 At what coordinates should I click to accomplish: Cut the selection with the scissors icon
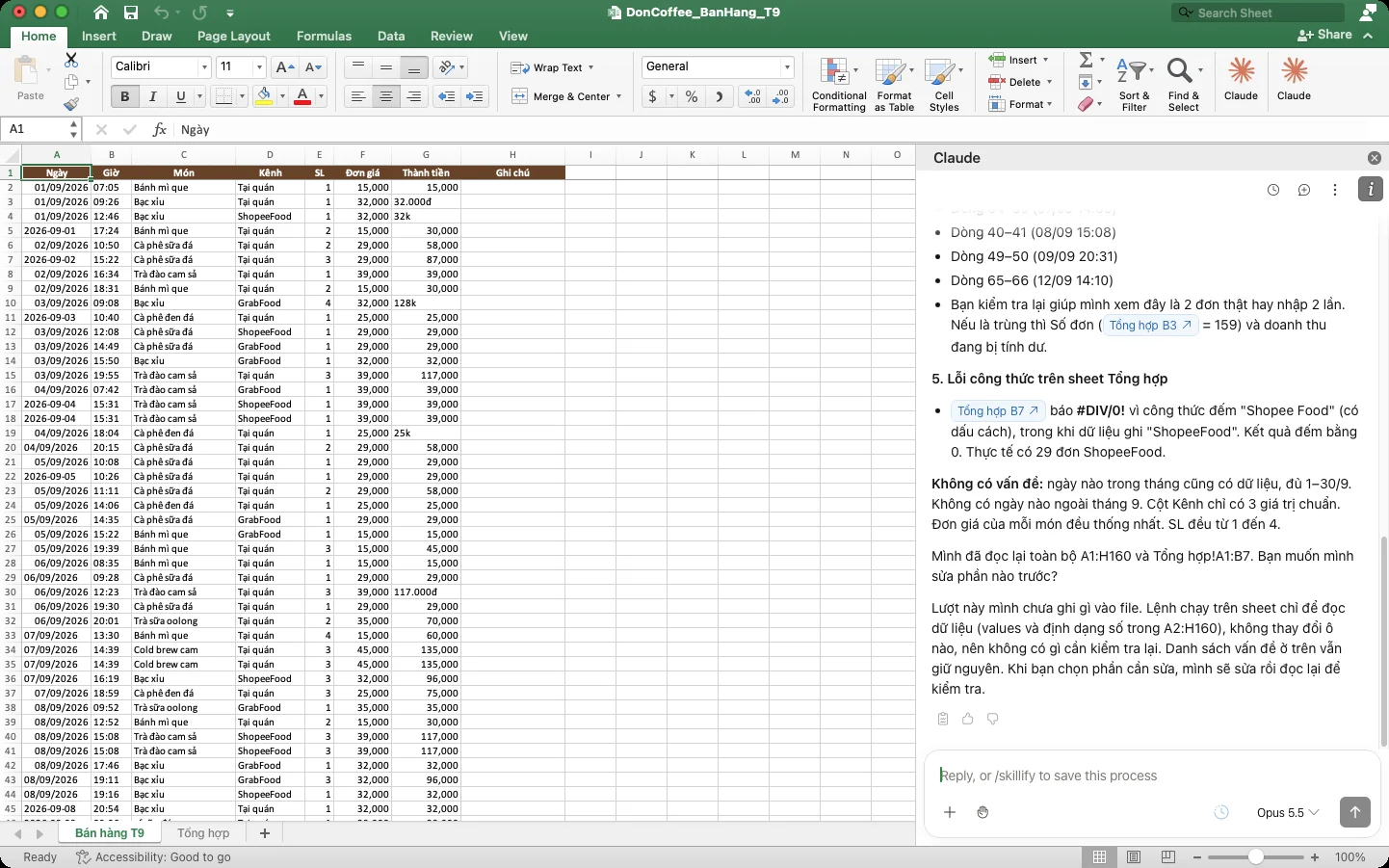[x=71, y=60]
